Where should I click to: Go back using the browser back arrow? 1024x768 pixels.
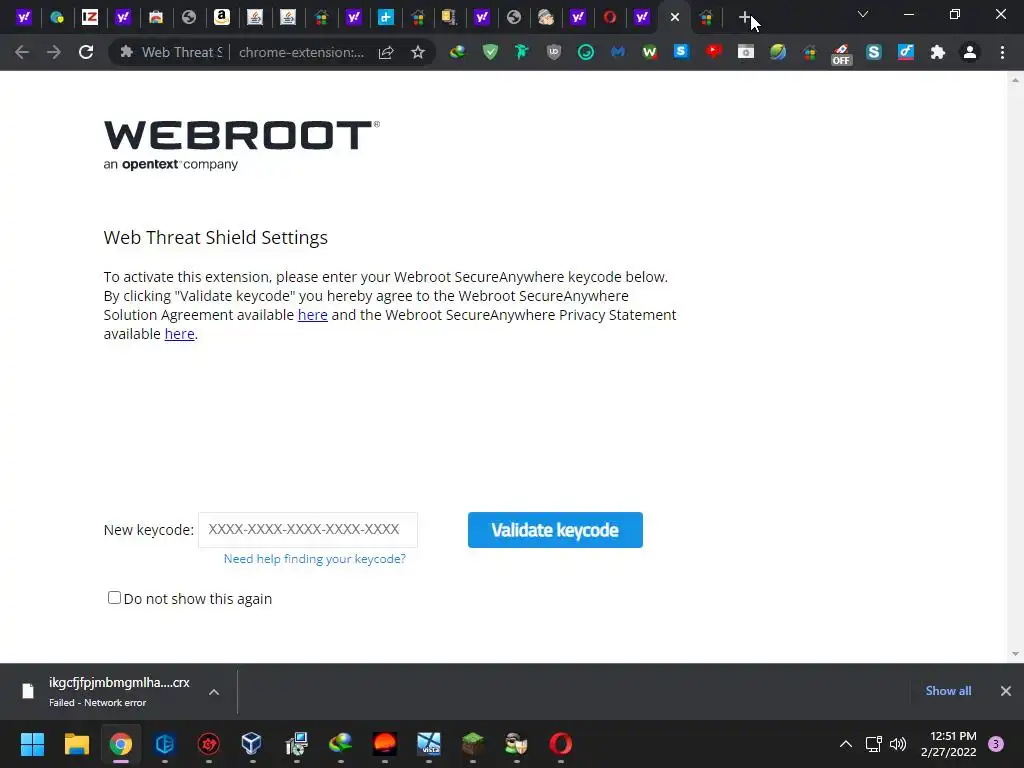22,52
